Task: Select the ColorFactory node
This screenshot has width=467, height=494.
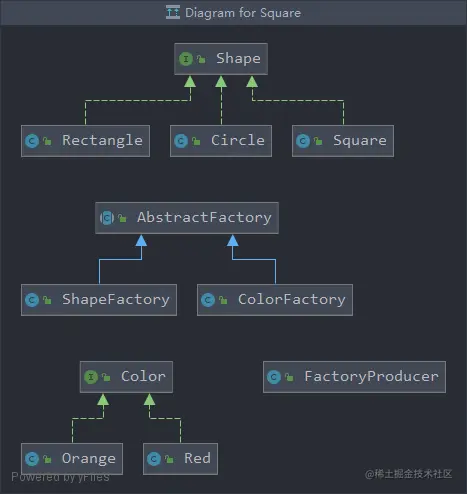Action: tap(275, 300)
